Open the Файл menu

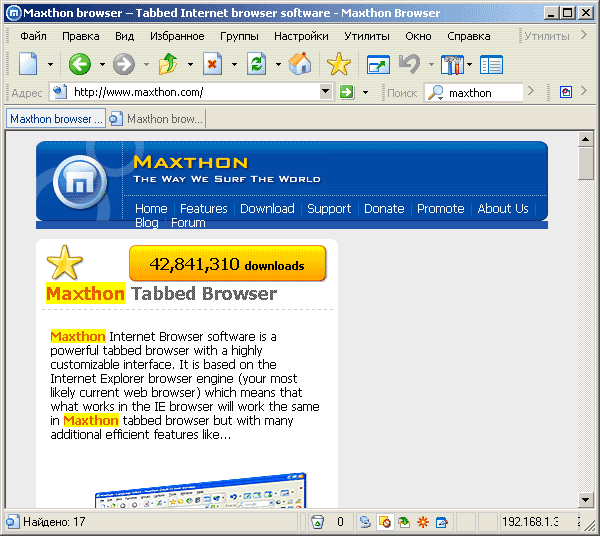(33, 36)
